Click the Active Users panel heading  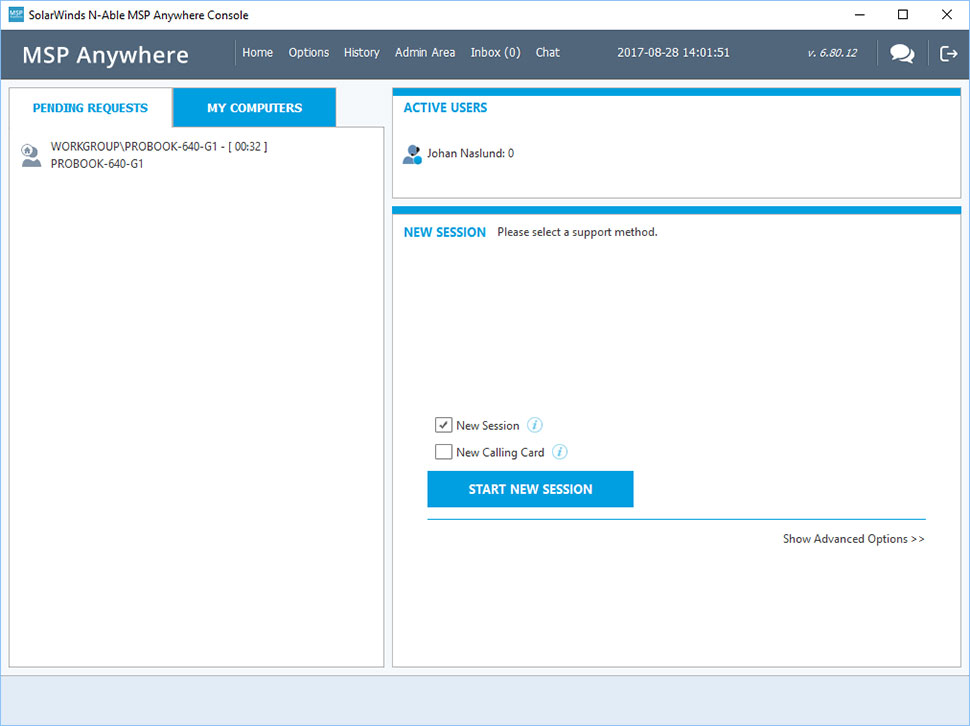coord(445,108)
